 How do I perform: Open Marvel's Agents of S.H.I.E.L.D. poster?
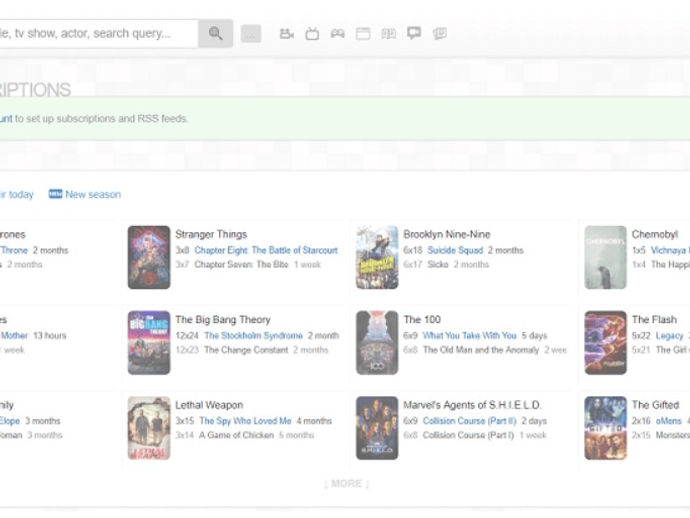click(377, 428)
